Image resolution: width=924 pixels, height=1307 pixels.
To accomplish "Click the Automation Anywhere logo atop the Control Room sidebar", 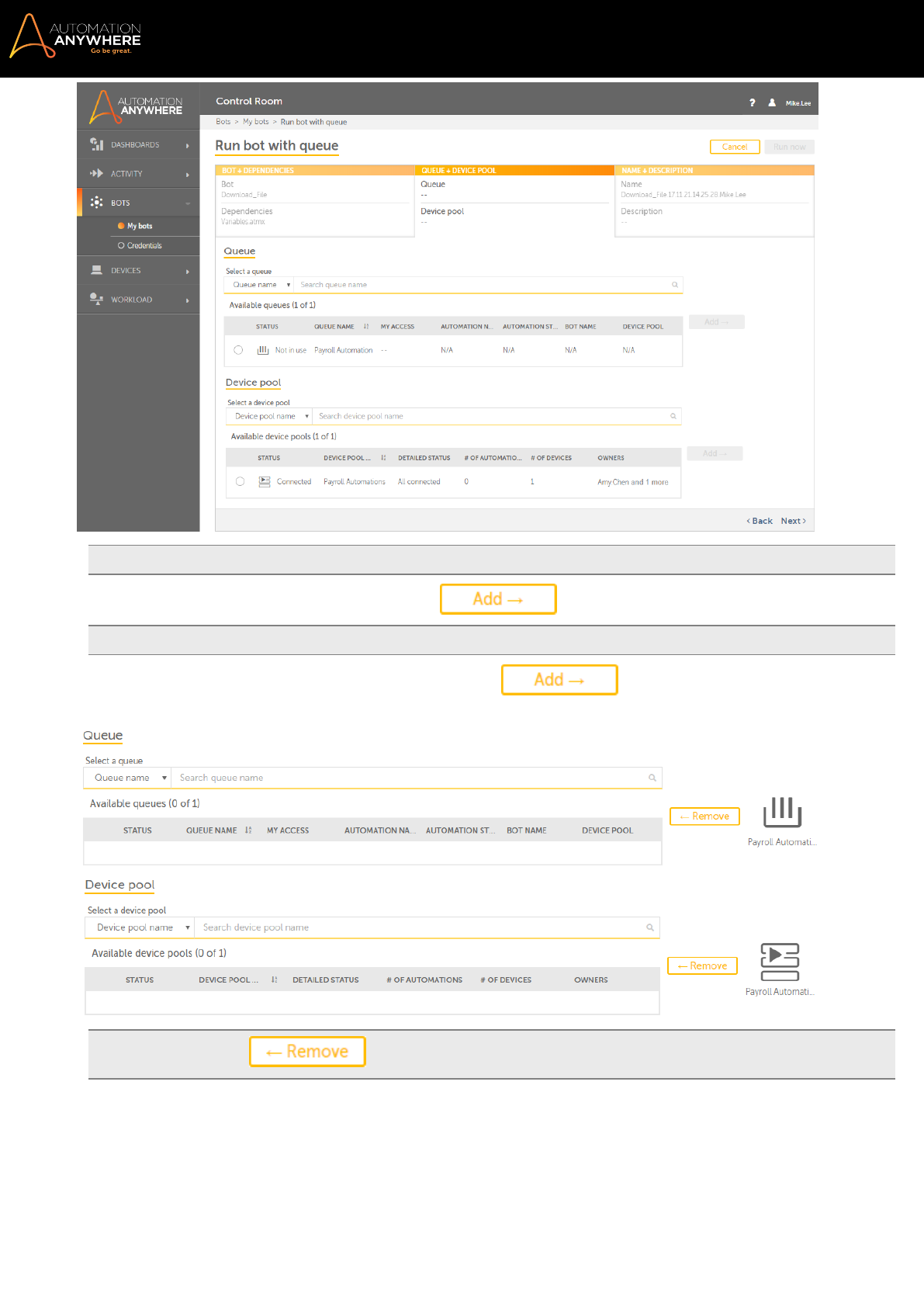I will 136,106.
